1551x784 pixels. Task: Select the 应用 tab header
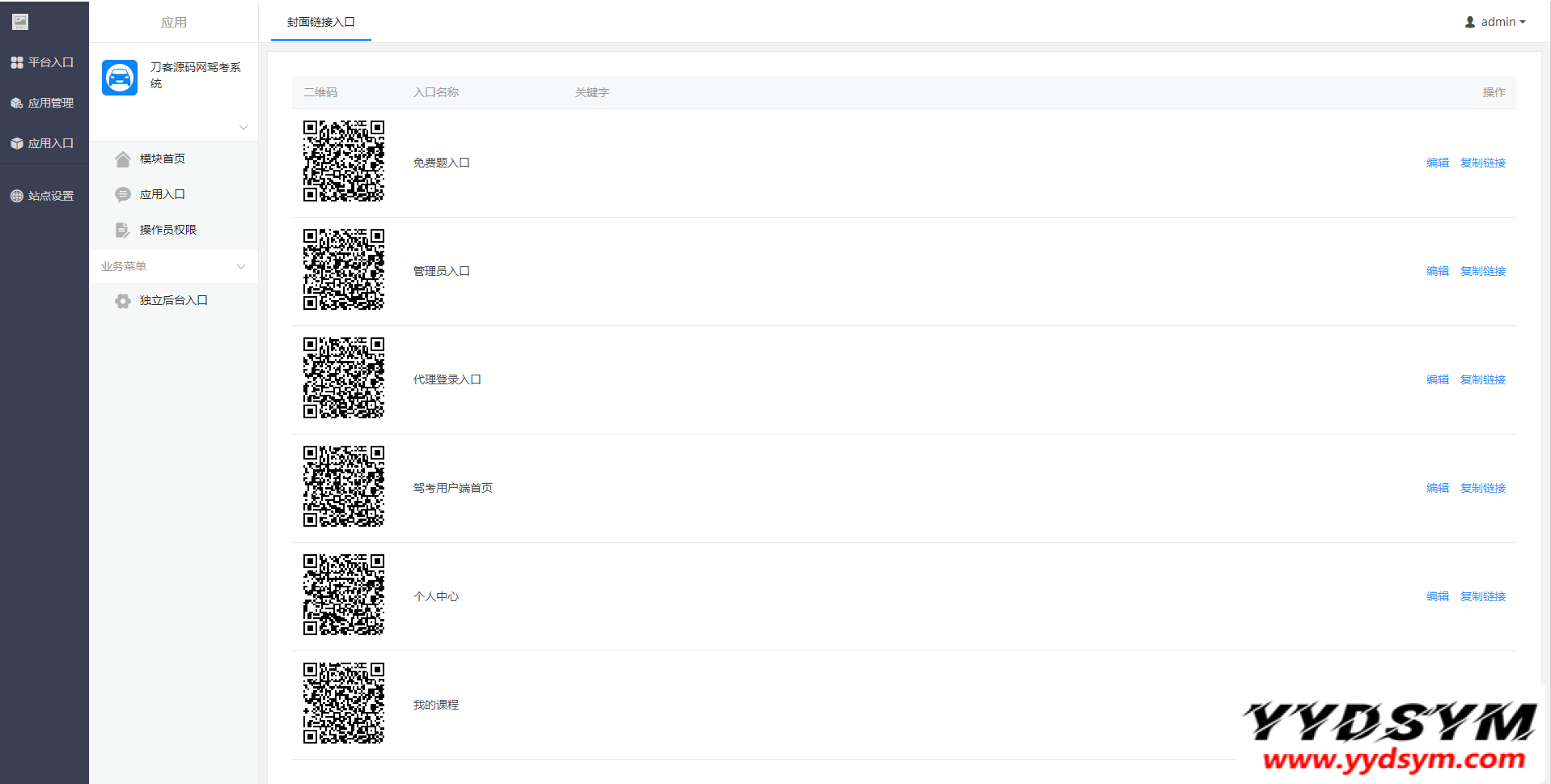(174, 22)
